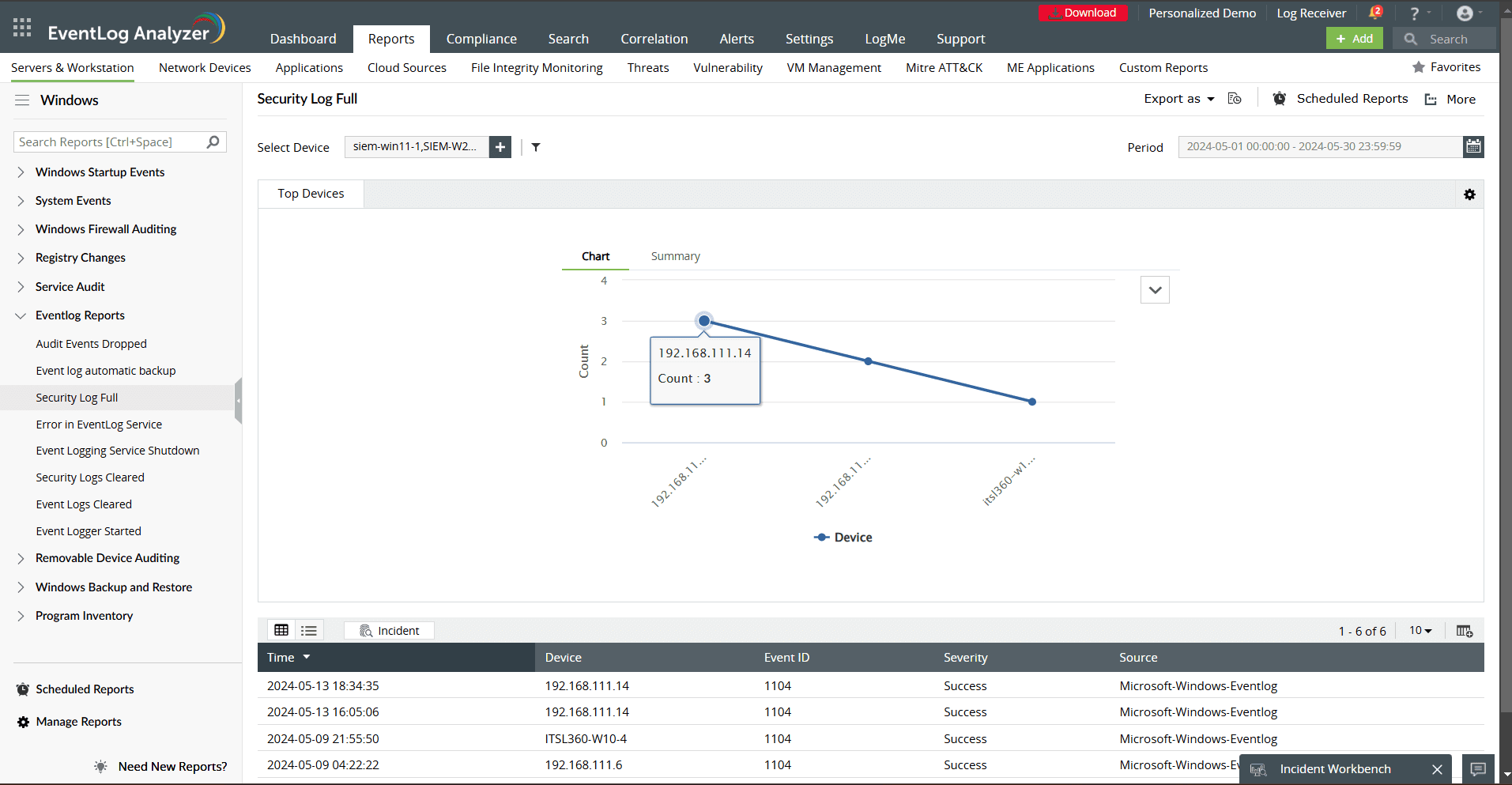
Task: Switch to list view
Action: click(309, 630)
